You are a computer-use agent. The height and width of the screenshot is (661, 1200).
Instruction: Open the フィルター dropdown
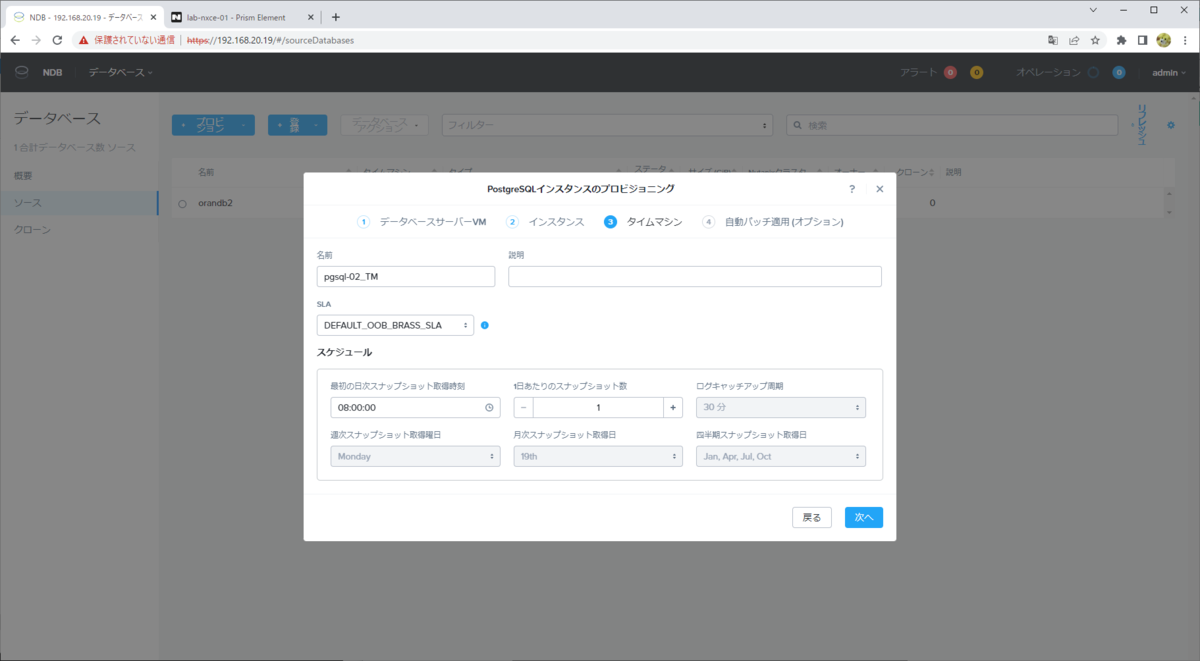tap(608, 125)
